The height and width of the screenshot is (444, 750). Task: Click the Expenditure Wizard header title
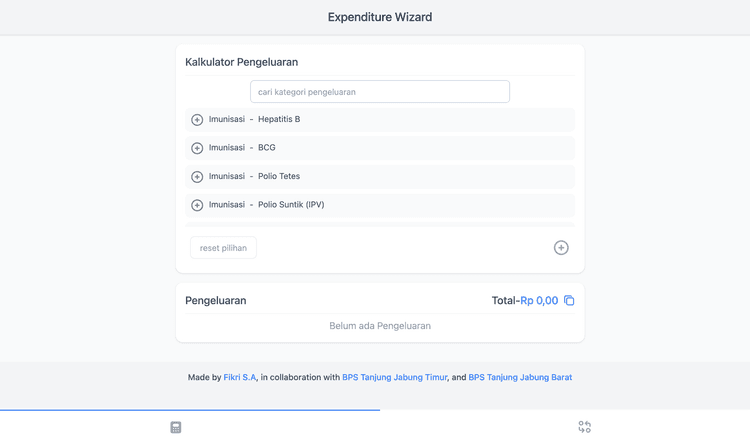tap(380, 17)
